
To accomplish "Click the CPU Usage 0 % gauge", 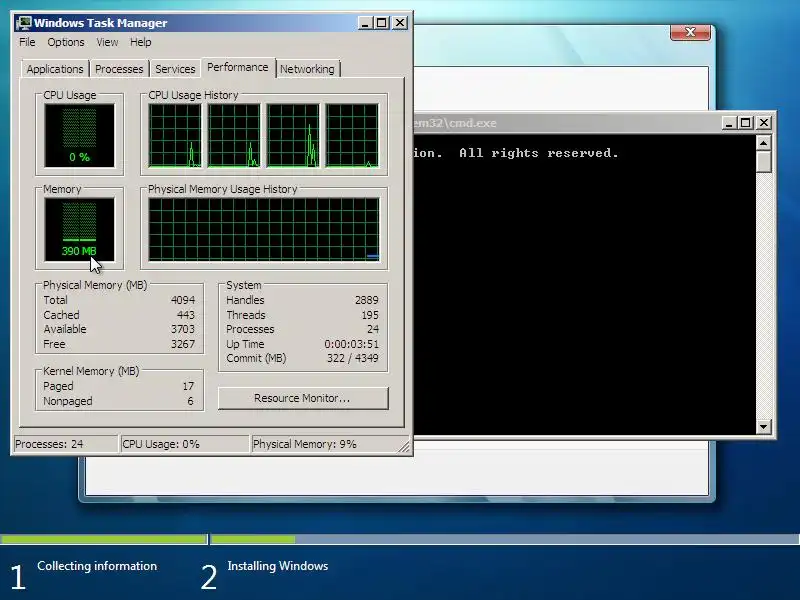I will (x=80, y=135).
